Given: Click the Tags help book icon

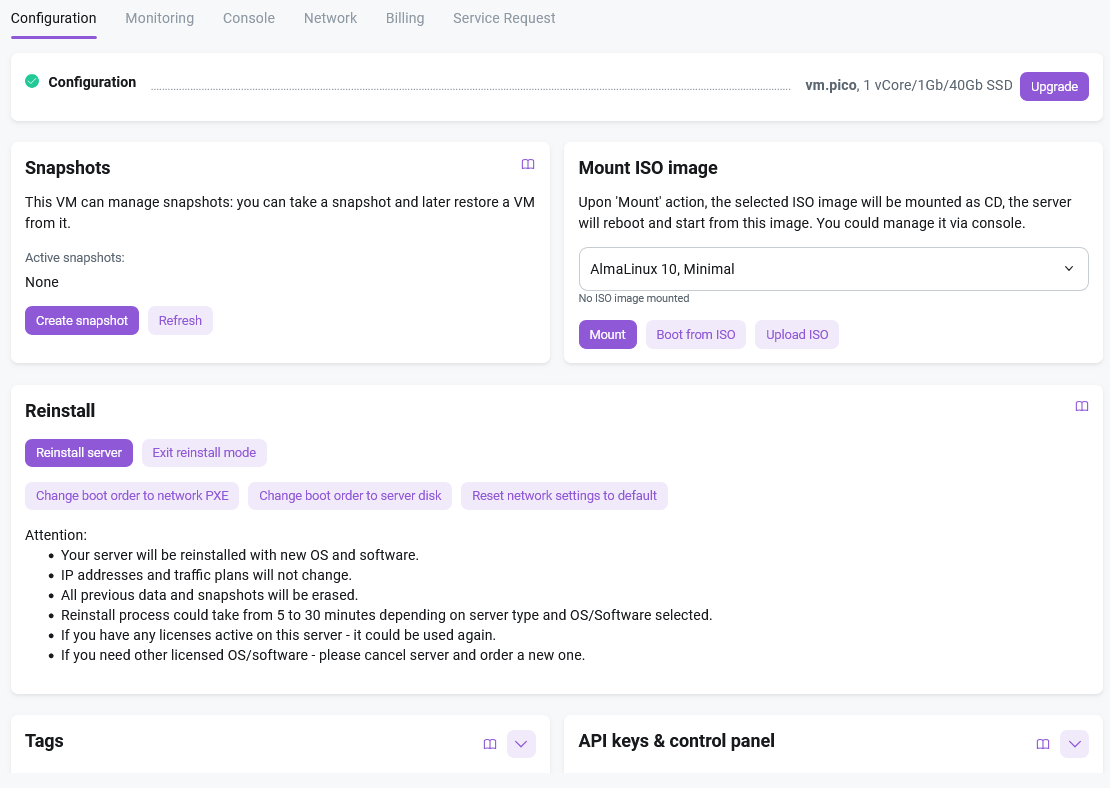Looking at the screenshot, I should pyautogui.click(x=490, y=744).
